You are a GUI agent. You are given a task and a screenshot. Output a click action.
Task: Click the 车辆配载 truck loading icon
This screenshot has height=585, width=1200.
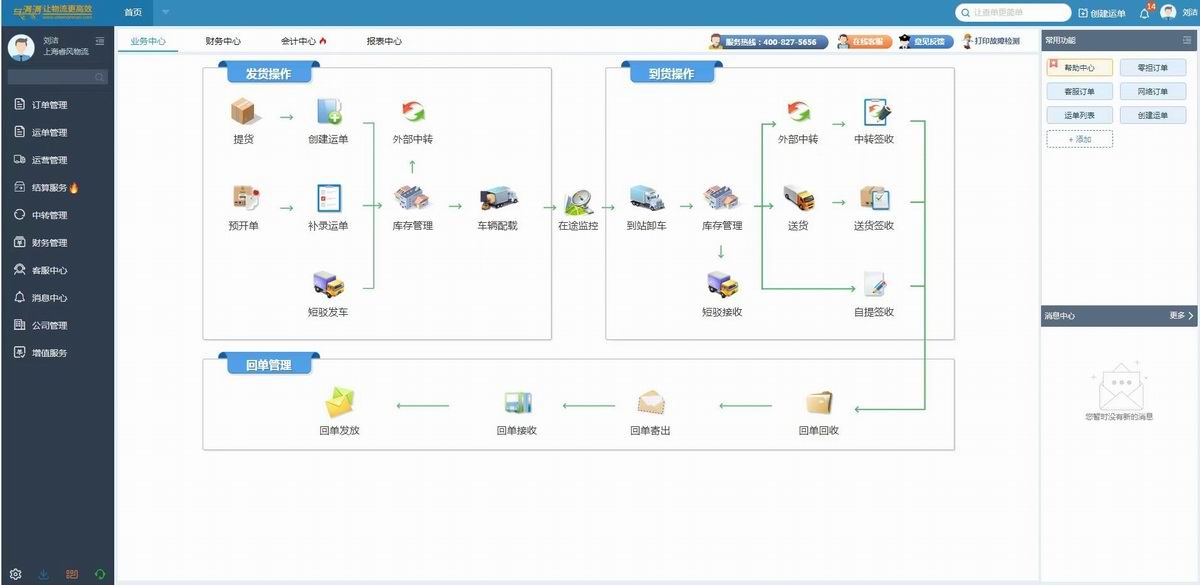pyautogui.click(x=498, y=199)
